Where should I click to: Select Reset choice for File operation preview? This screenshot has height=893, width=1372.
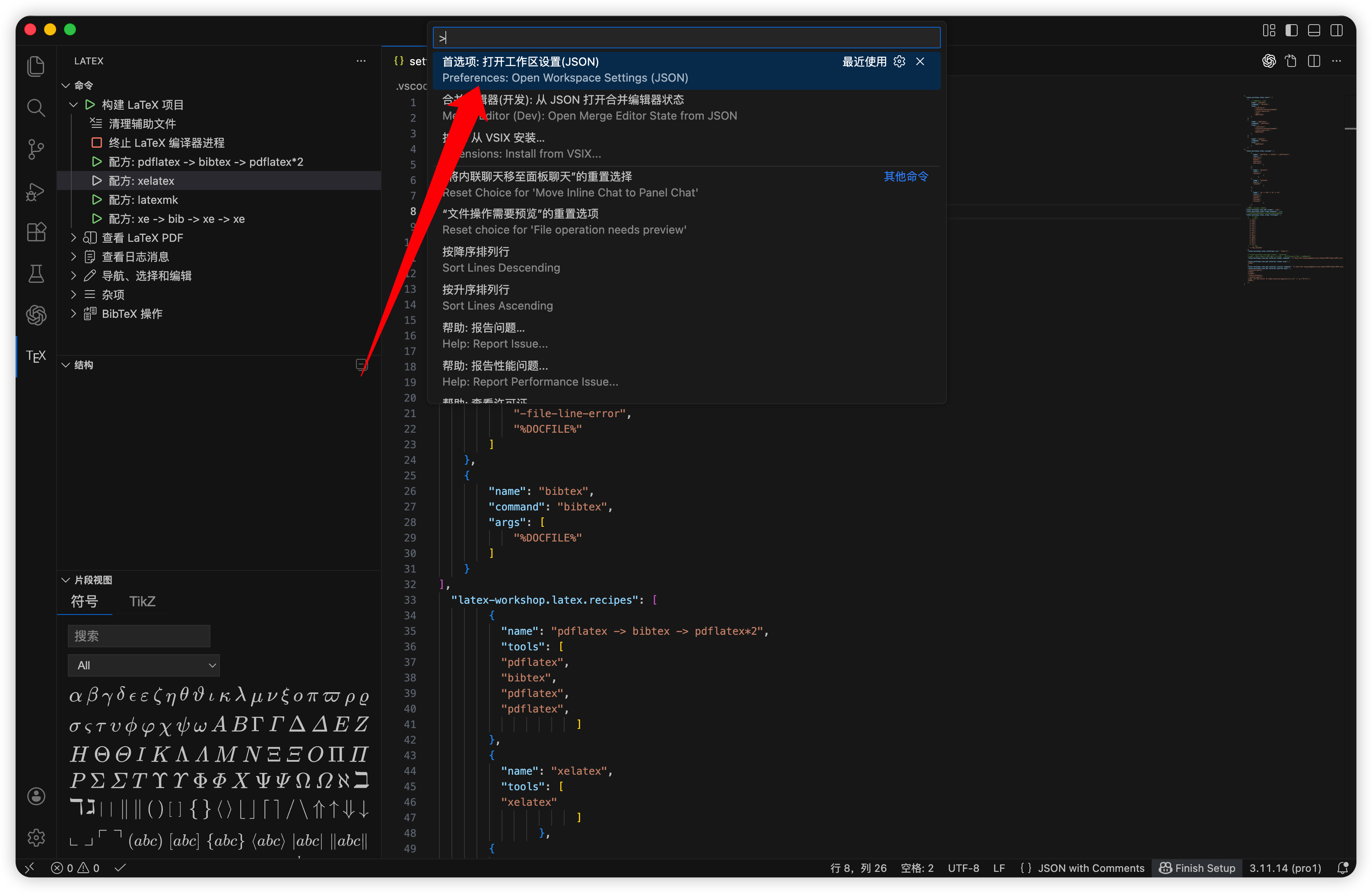point(686,222)
